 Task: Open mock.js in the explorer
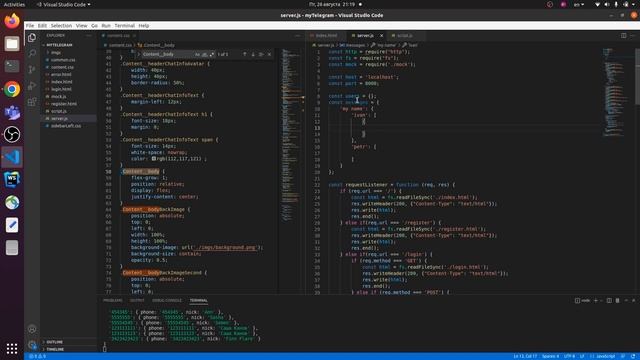tap(58, 96)
